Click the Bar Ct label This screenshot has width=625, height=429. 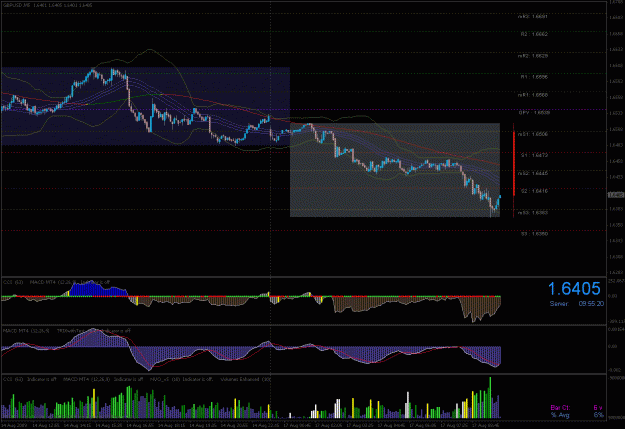point(560,408)
